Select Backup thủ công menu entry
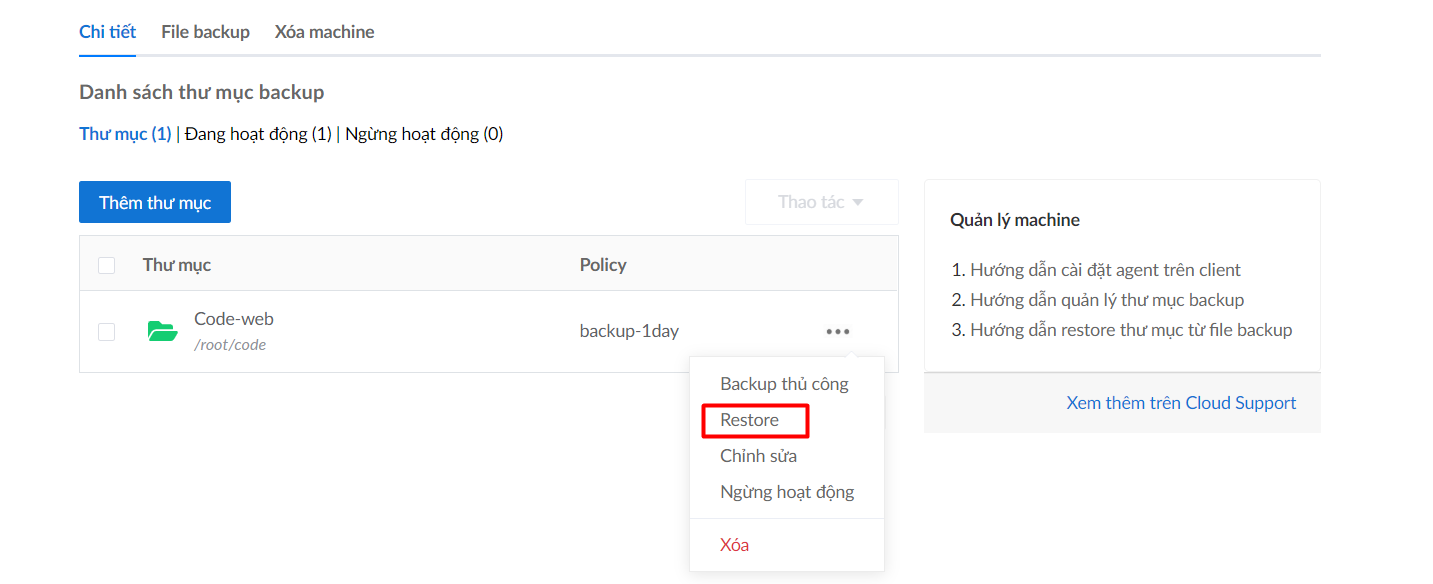 tap(784, 384)
